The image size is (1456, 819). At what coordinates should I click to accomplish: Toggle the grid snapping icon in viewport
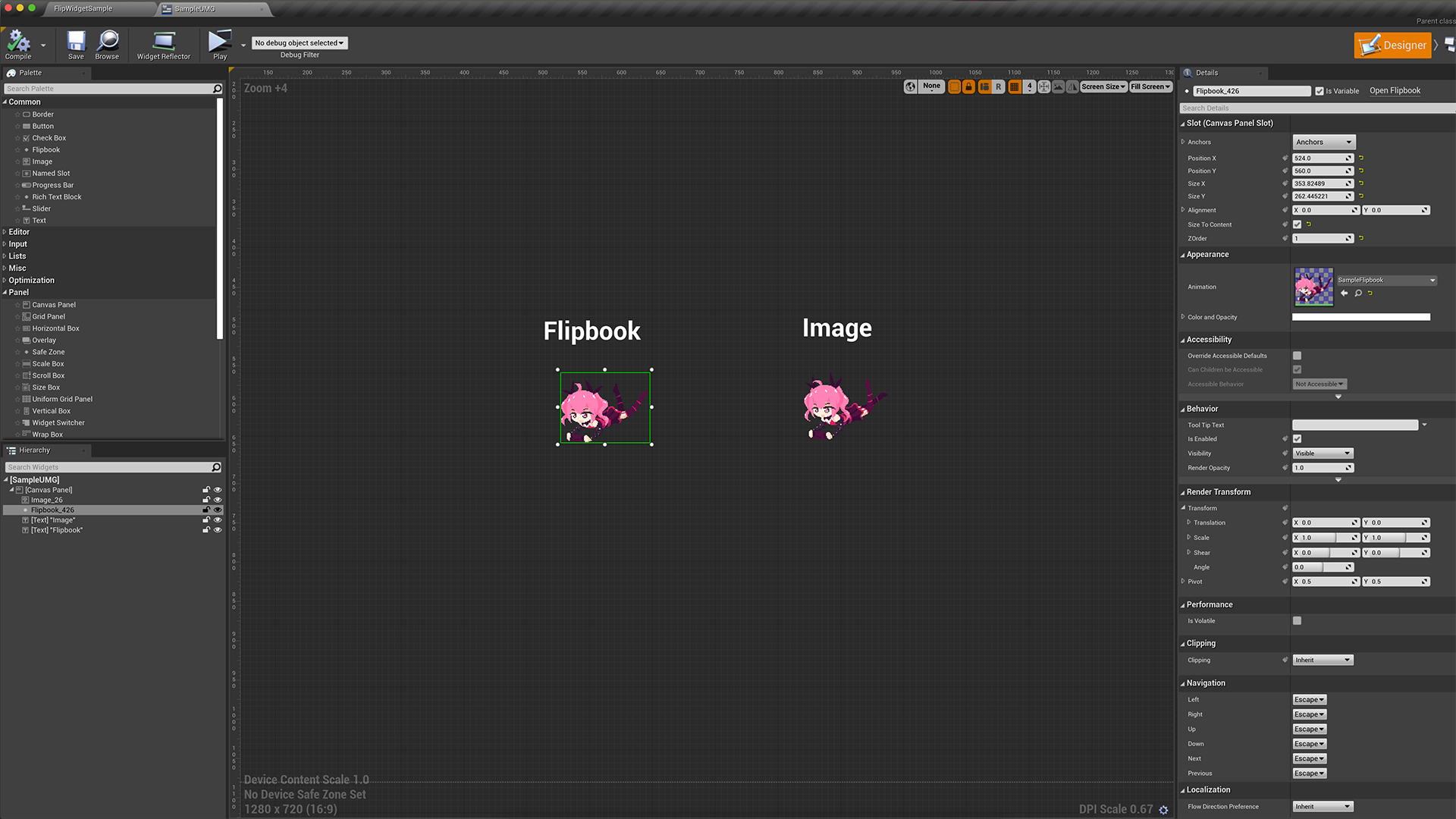coord(1015,86)
